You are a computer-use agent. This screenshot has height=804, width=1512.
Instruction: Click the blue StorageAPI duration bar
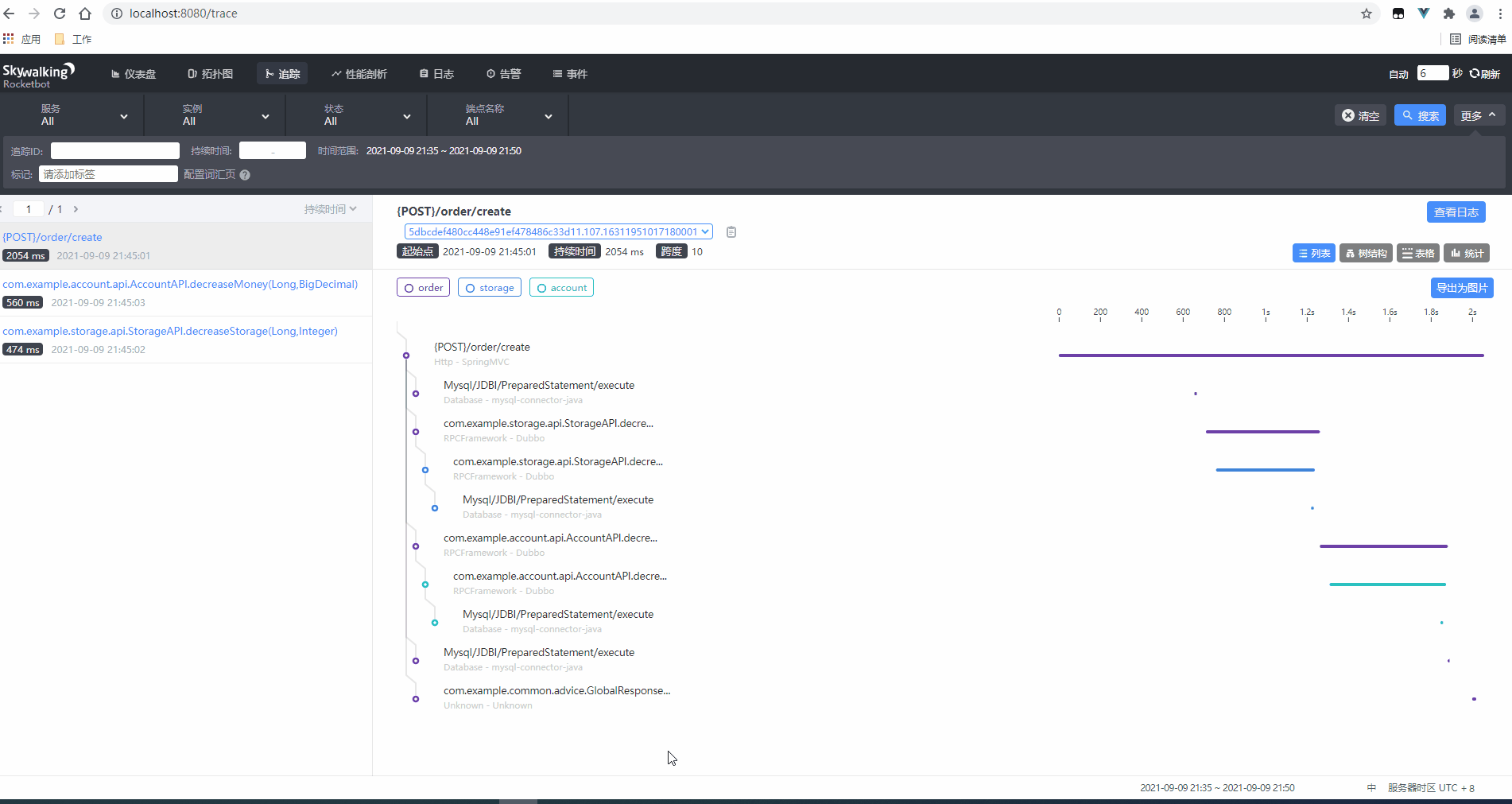(x=1265, y=470)
